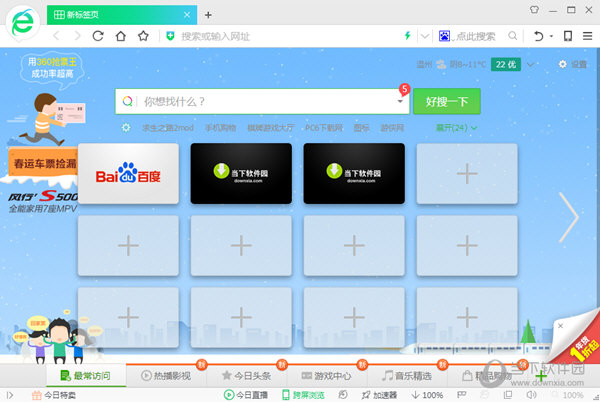Click the status bar window-layout icon
The width and height of the screenshot is (600, 402).
[508, 394]
